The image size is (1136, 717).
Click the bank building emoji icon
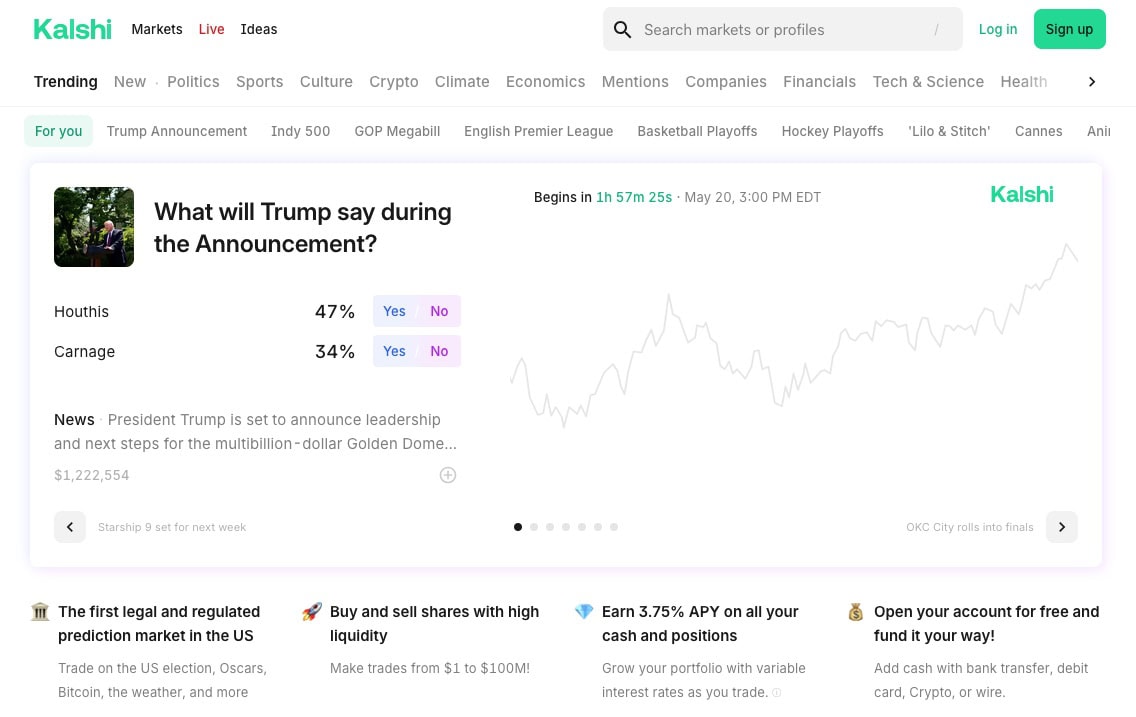(41, 612)
